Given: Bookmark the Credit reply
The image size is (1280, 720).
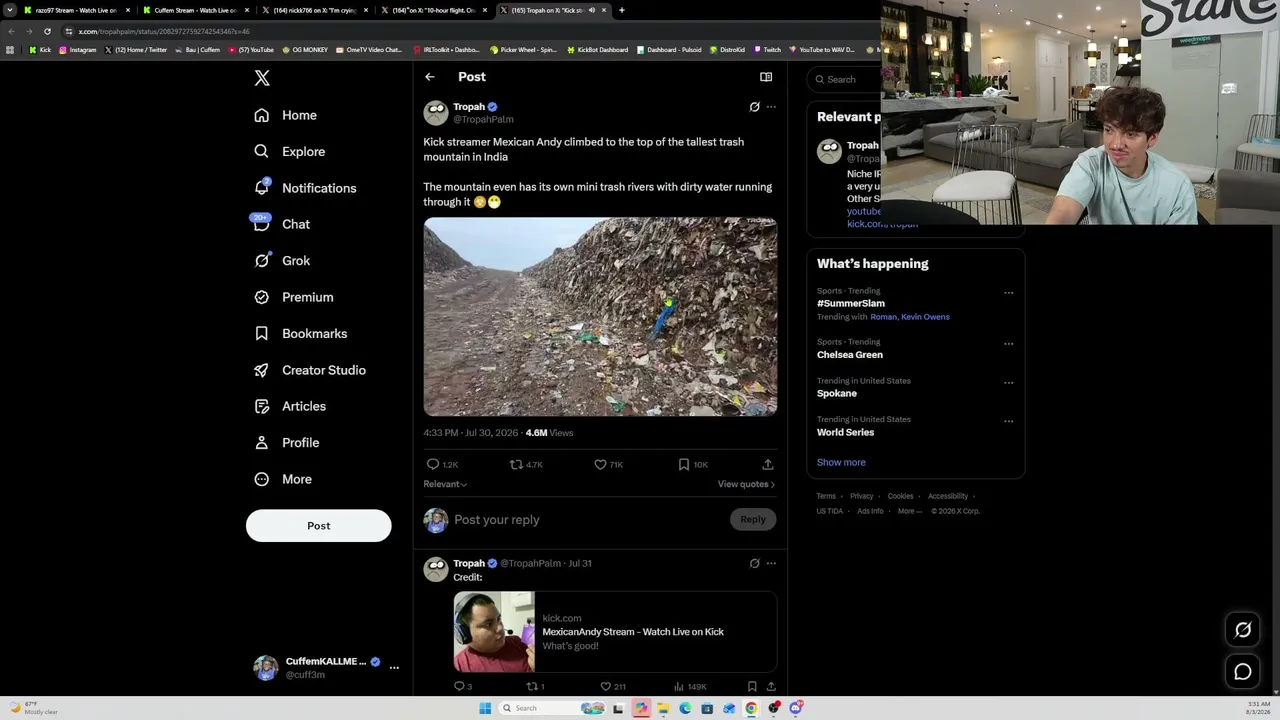Looking at the screenshot, I should click(752, 687).
